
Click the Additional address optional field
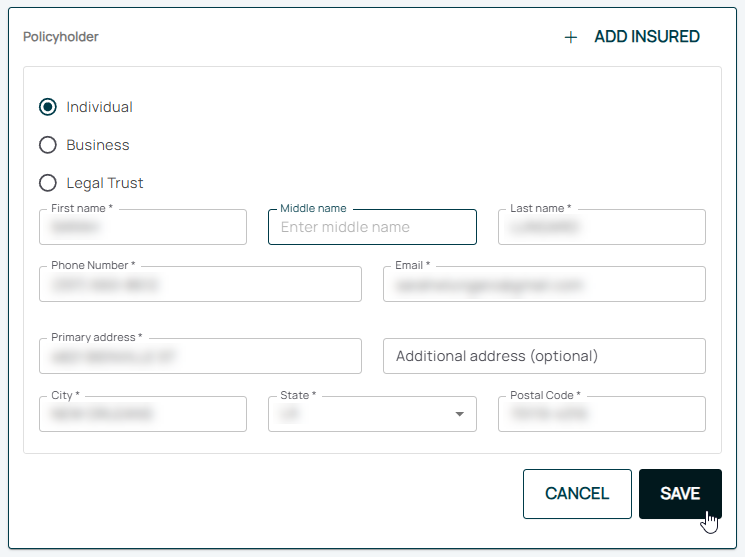(x=544, y=356)
